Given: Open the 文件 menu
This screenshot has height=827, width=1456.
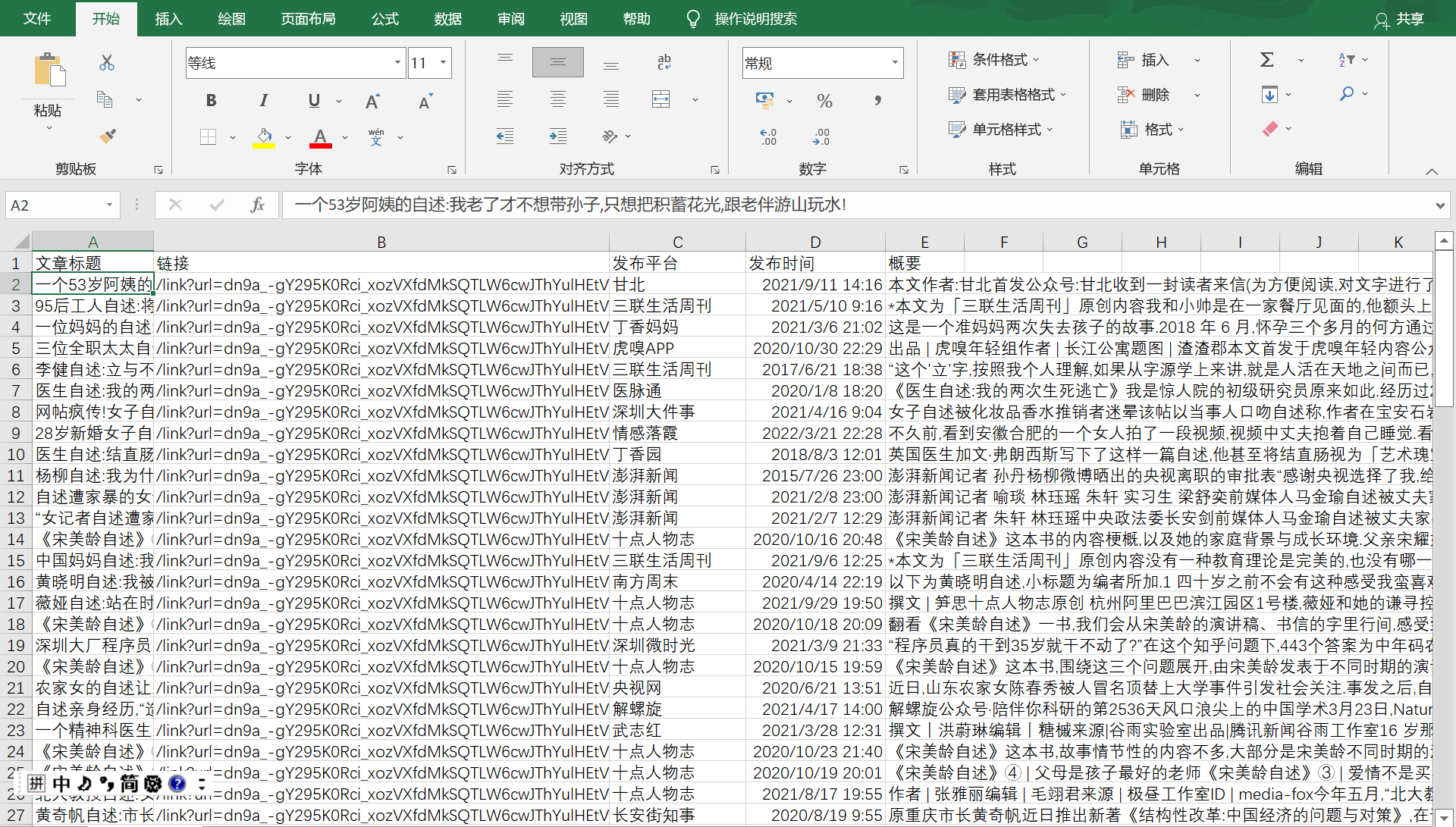Looking at the screenshot, I should (37, 18).
